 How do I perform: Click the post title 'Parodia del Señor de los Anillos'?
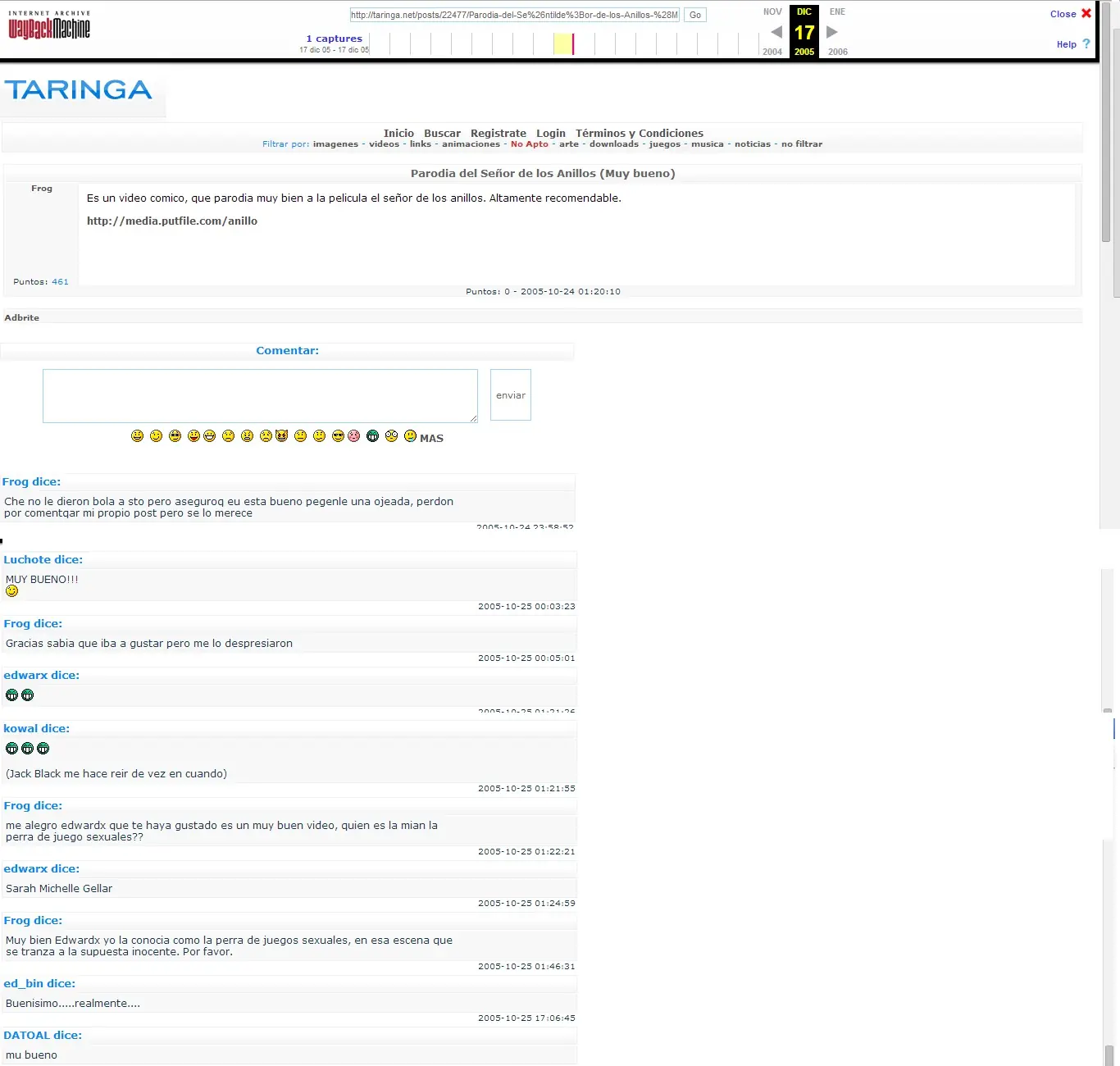543,173
